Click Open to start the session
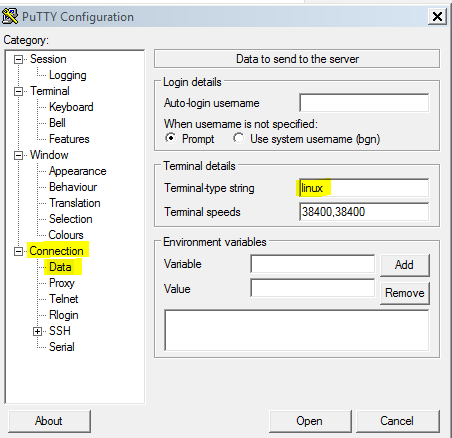 click(310, 421)
